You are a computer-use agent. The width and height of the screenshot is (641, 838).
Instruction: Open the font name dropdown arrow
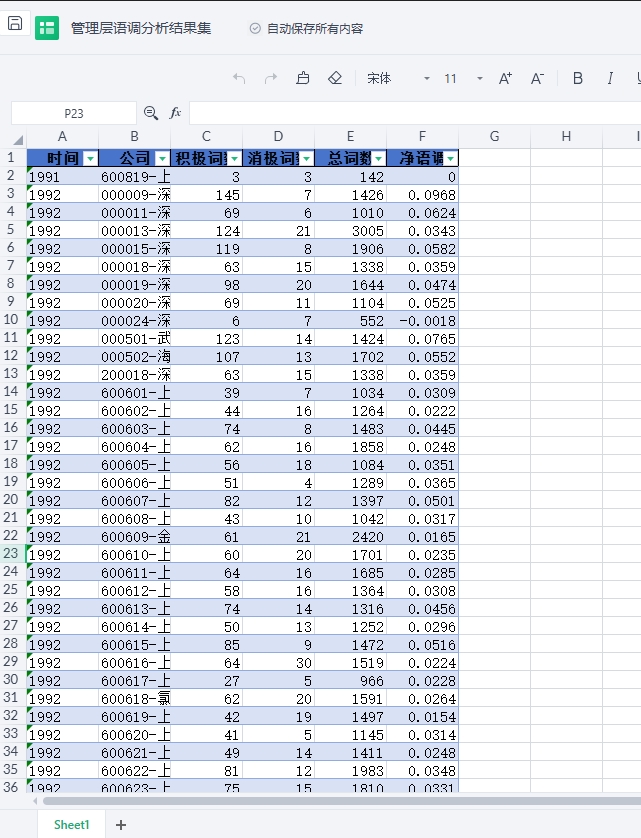(427, 79)
